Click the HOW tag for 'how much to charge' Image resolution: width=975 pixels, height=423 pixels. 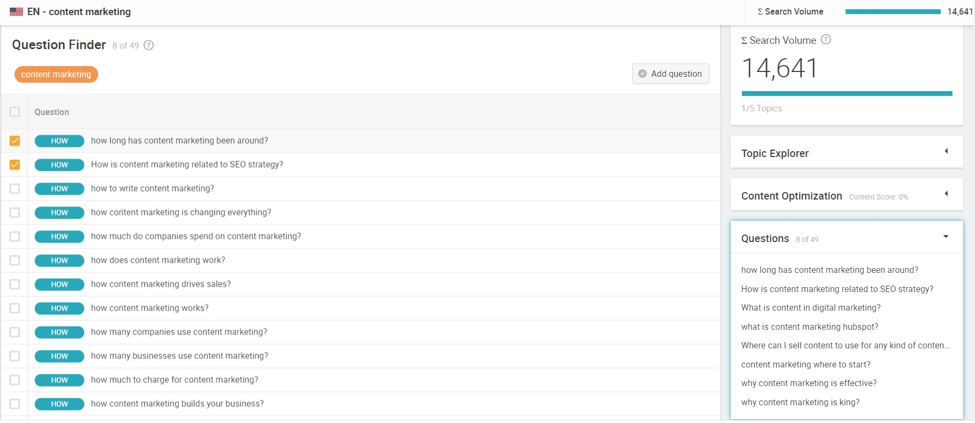(x=59, y=379)
